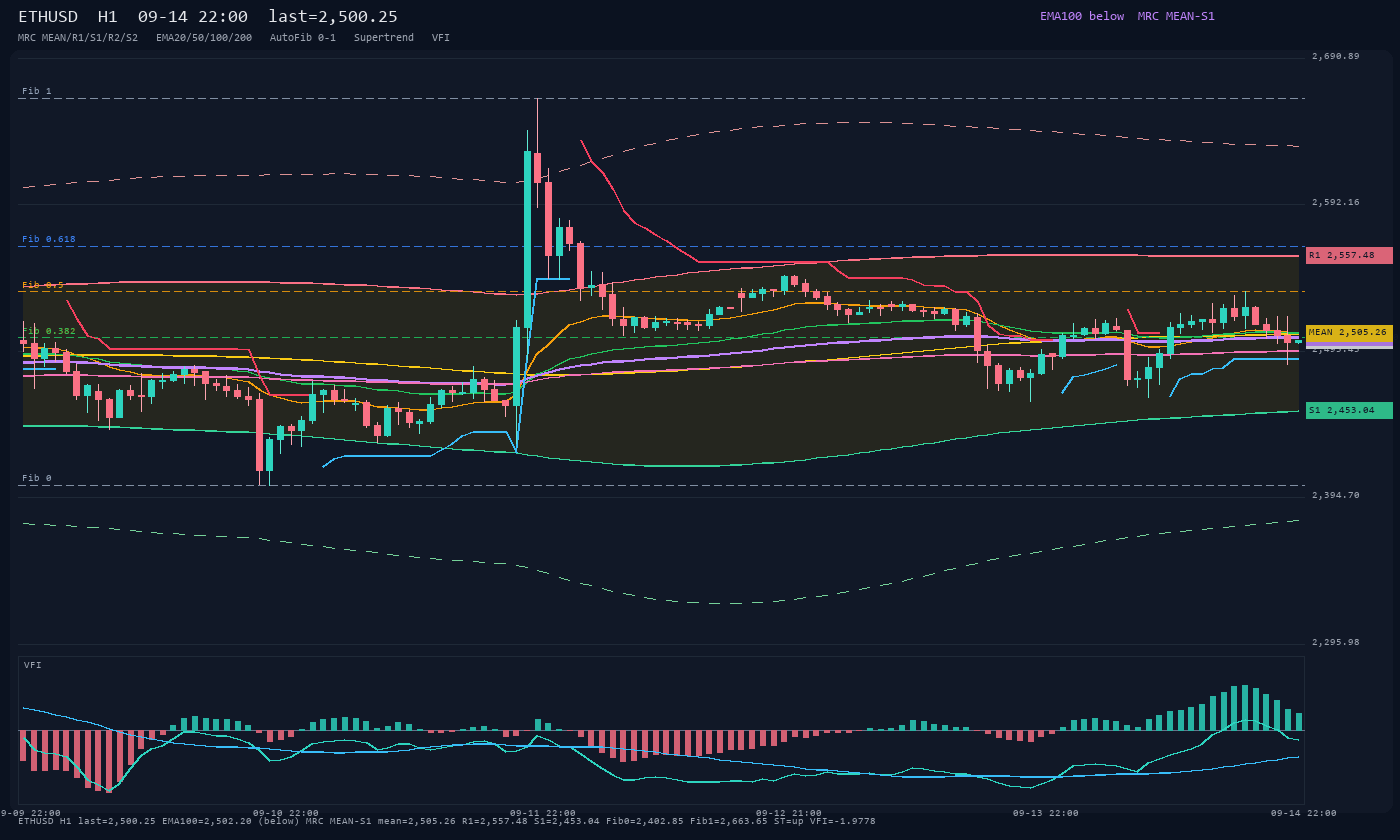The width and height of the screenshot is (1400, 840).
Task: Click the MEAN 2,505.26 price tag
Action: click(x=1349, y=332)
